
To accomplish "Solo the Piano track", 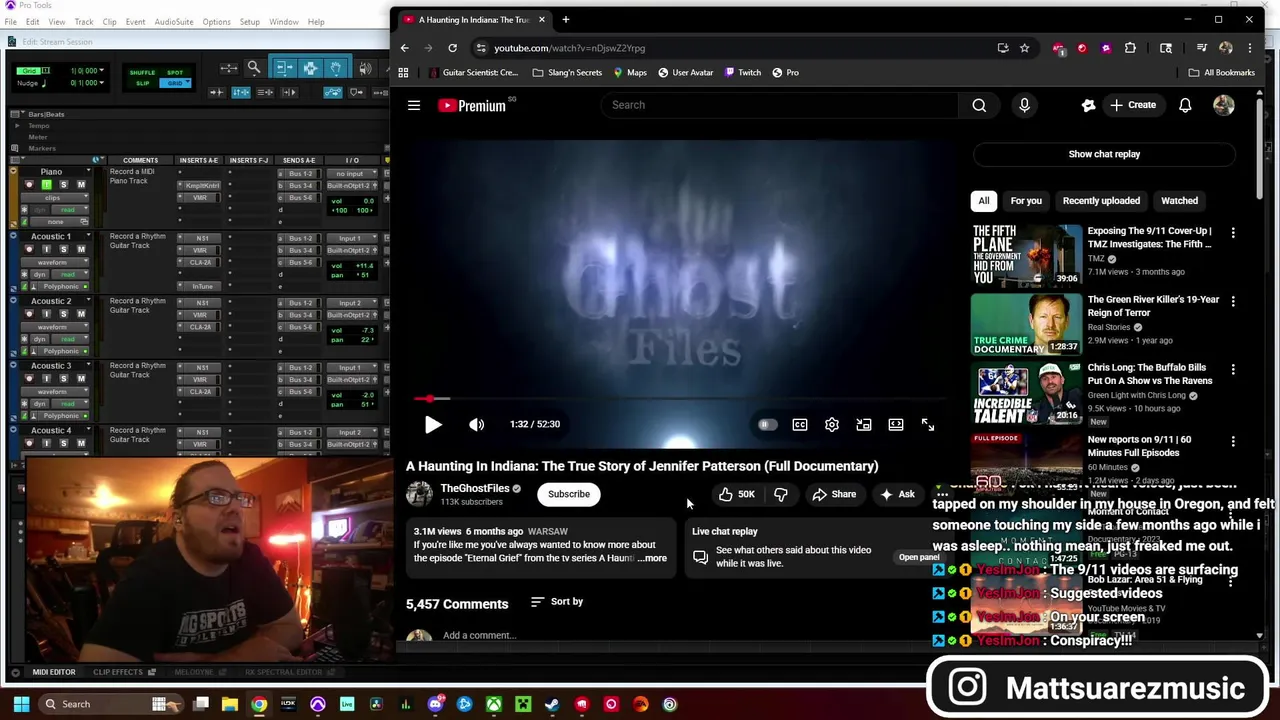I will click(64, 185).
